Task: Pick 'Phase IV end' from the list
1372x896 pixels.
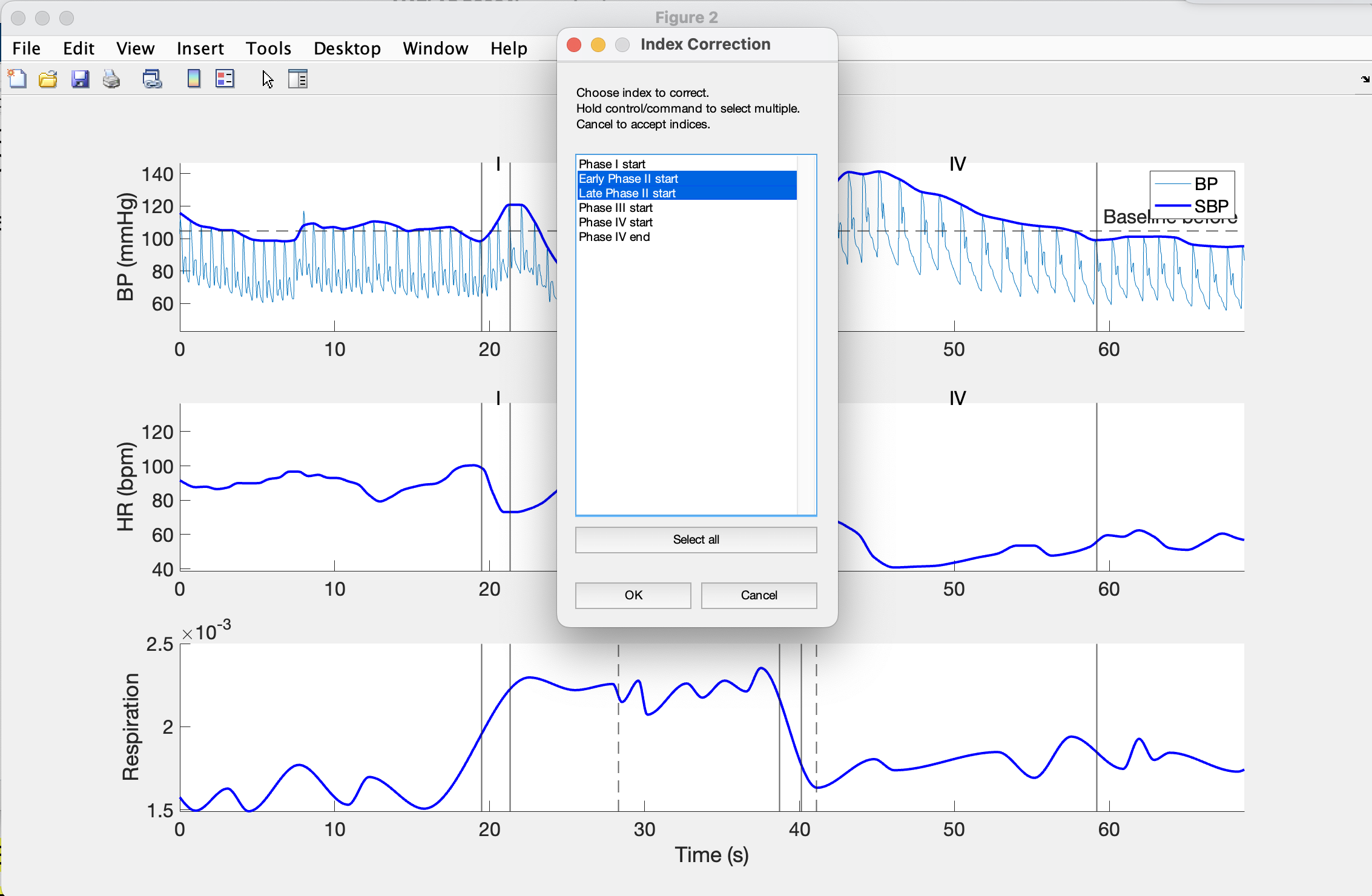Action: pos(615,237)
